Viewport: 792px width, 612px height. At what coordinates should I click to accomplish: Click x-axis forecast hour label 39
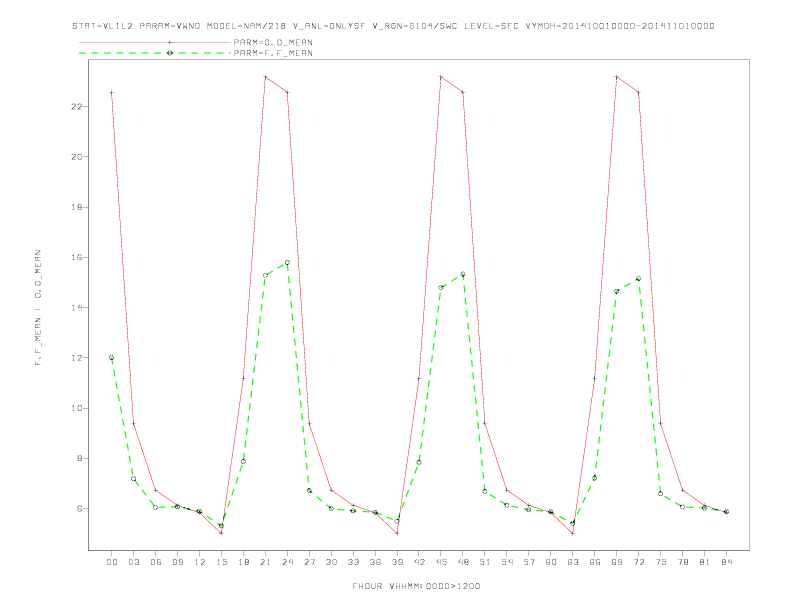(x=397, y=562)
